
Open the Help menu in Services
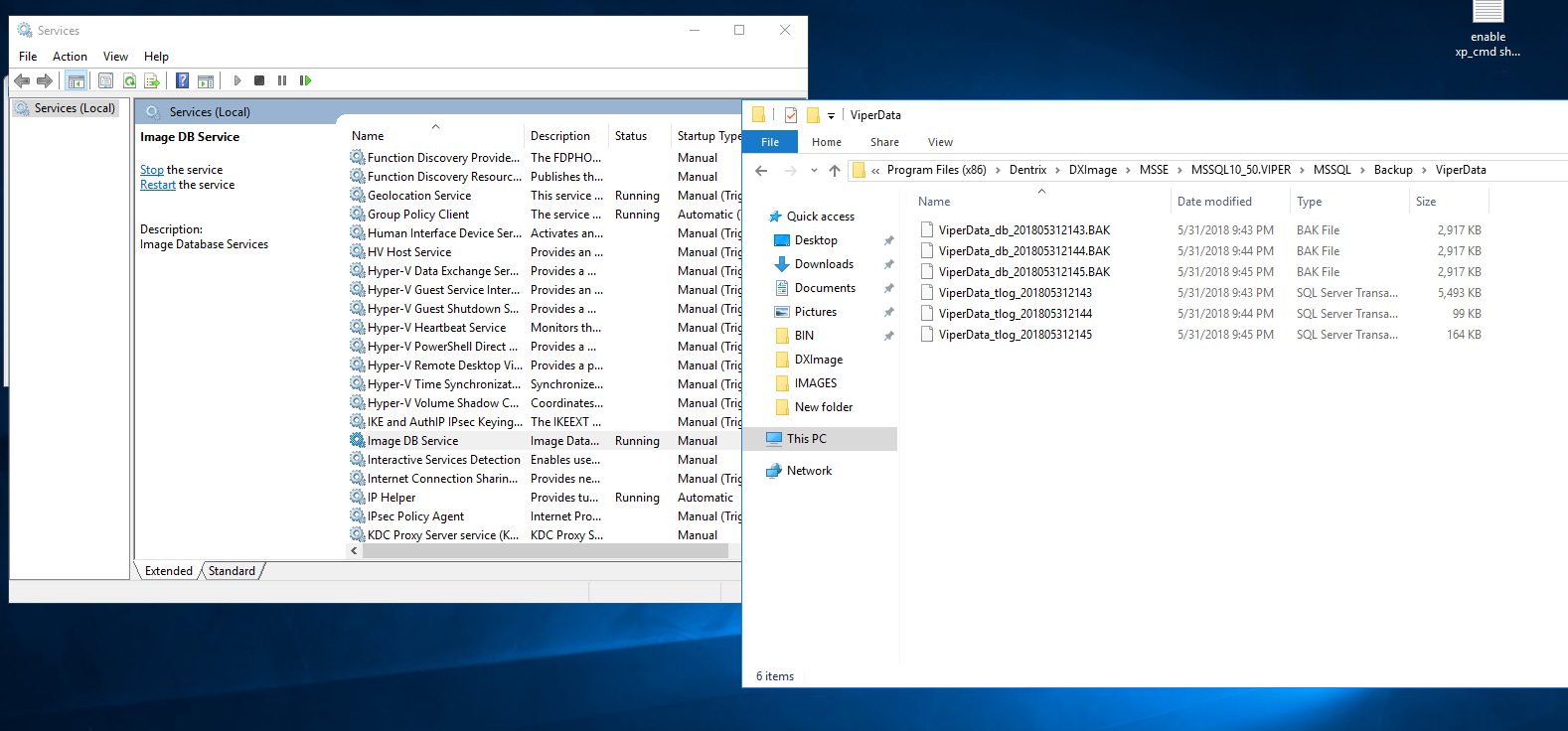coord(156,57)
